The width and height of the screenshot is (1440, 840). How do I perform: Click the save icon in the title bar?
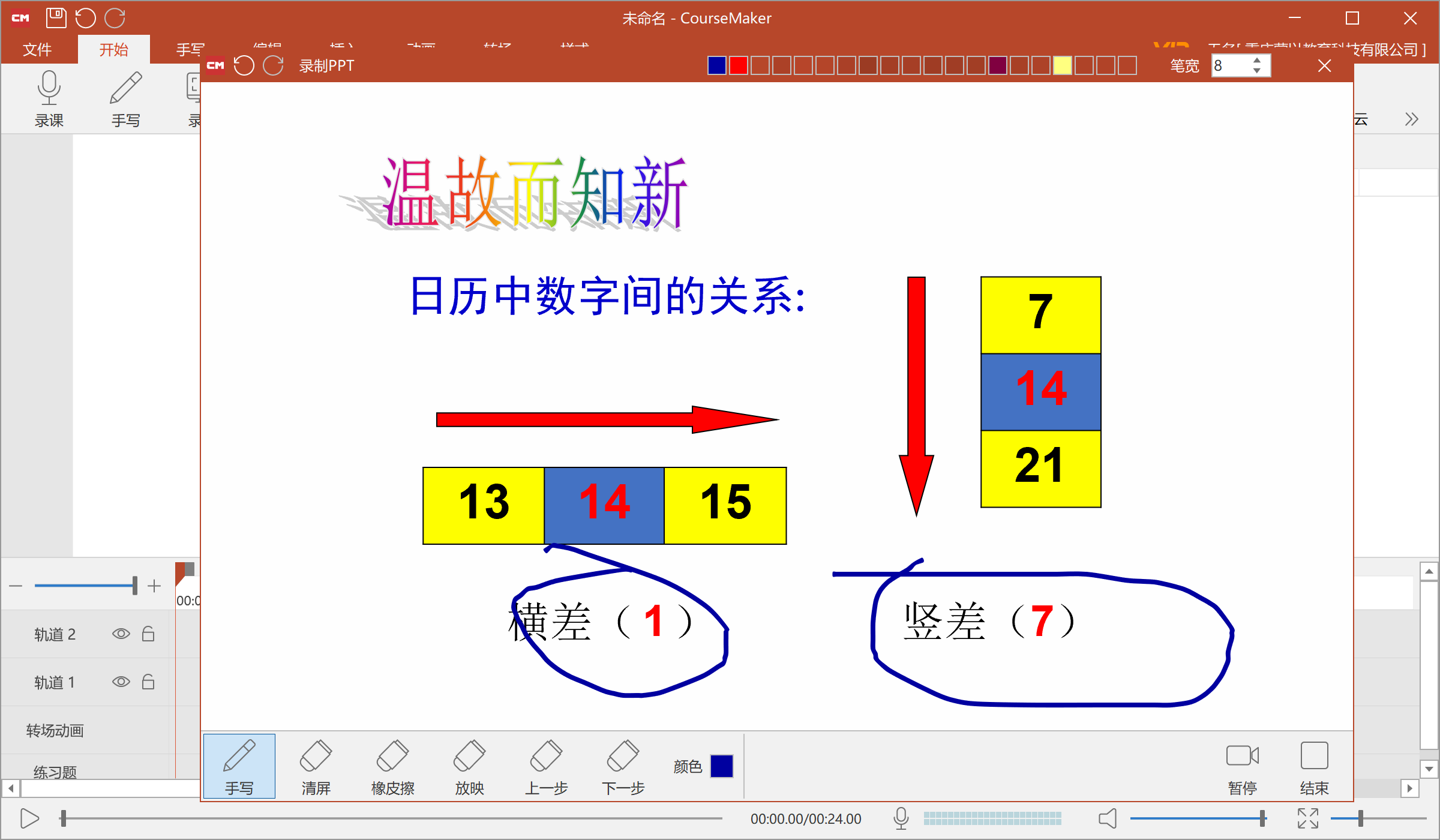point(56,18)
